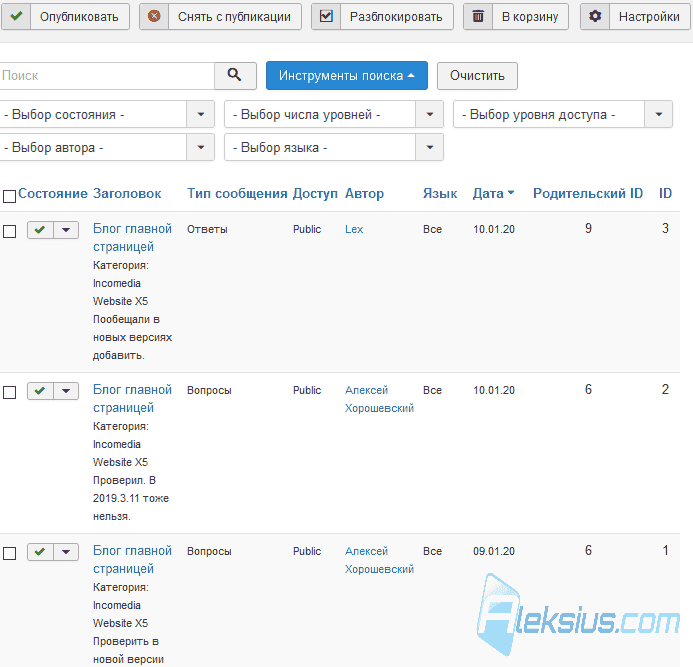This screenshot has height=667, width=693.
Task: Sort by Доступ column header
Action: 315,193
